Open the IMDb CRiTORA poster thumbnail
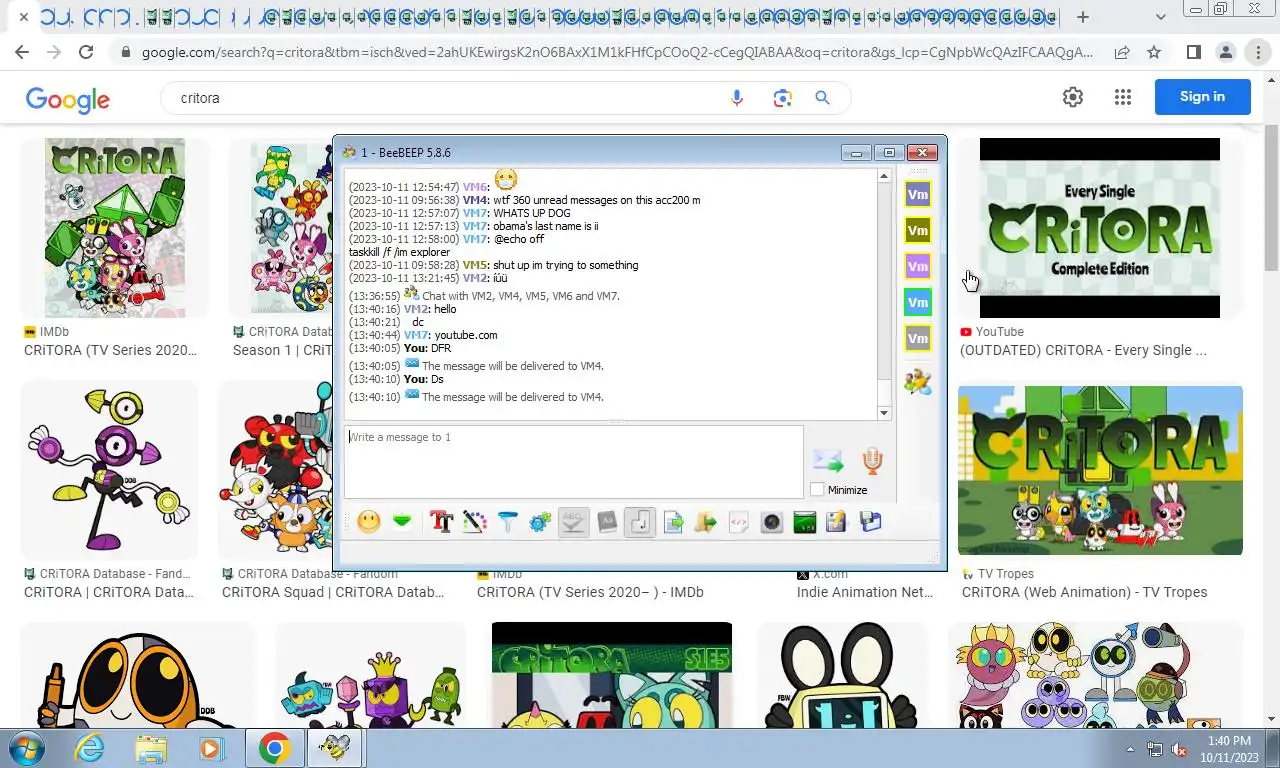Screen dimensions: 1280x768 tap(115, 228)
